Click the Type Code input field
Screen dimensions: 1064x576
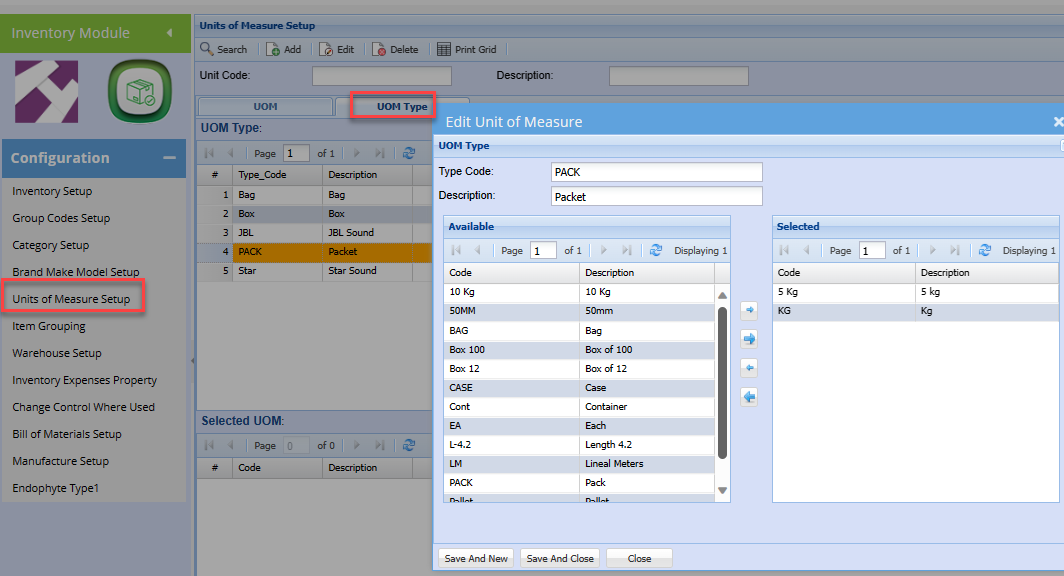pos(656,172)
